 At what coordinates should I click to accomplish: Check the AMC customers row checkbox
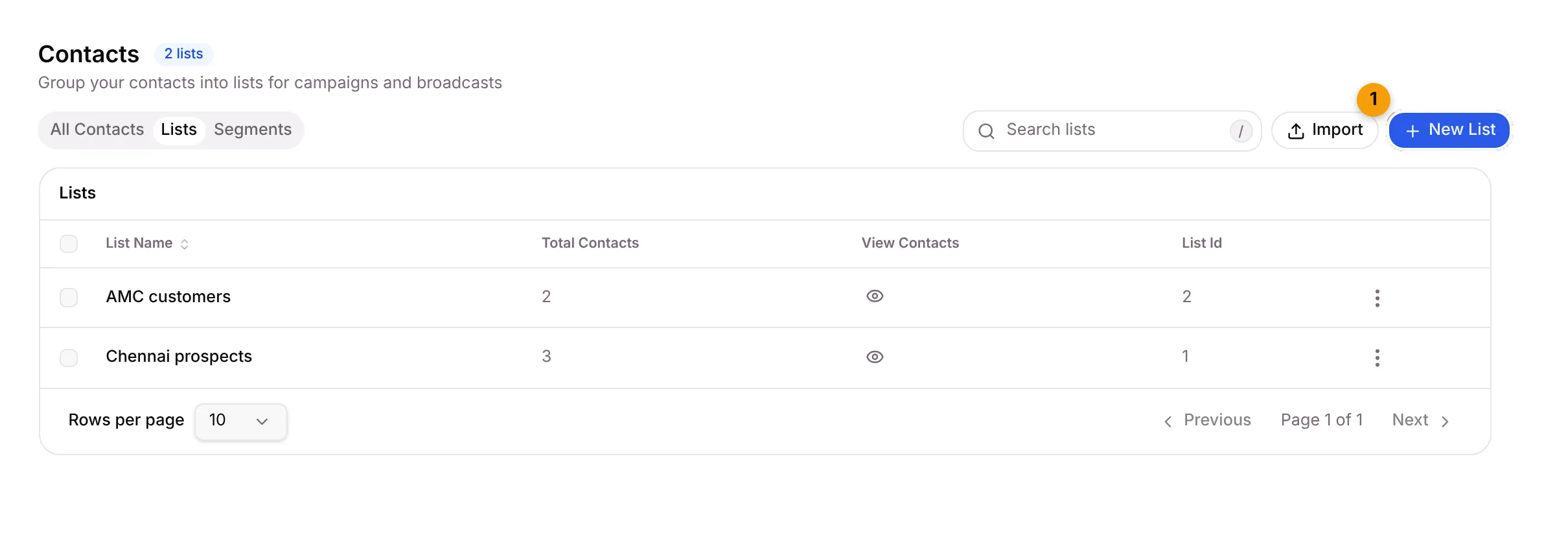pyautogui.click(x=69, y=298)
